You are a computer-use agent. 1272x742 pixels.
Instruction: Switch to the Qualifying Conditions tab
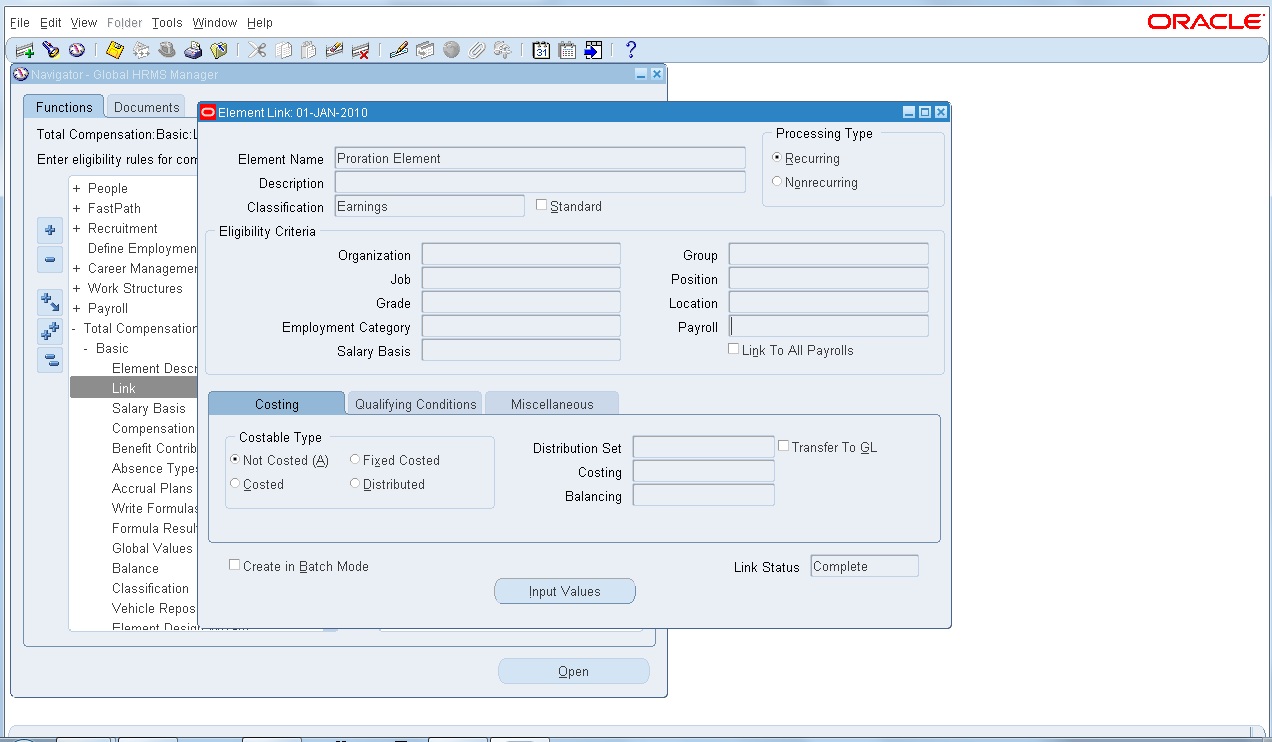pyautogui.click(x=414, y=404)
